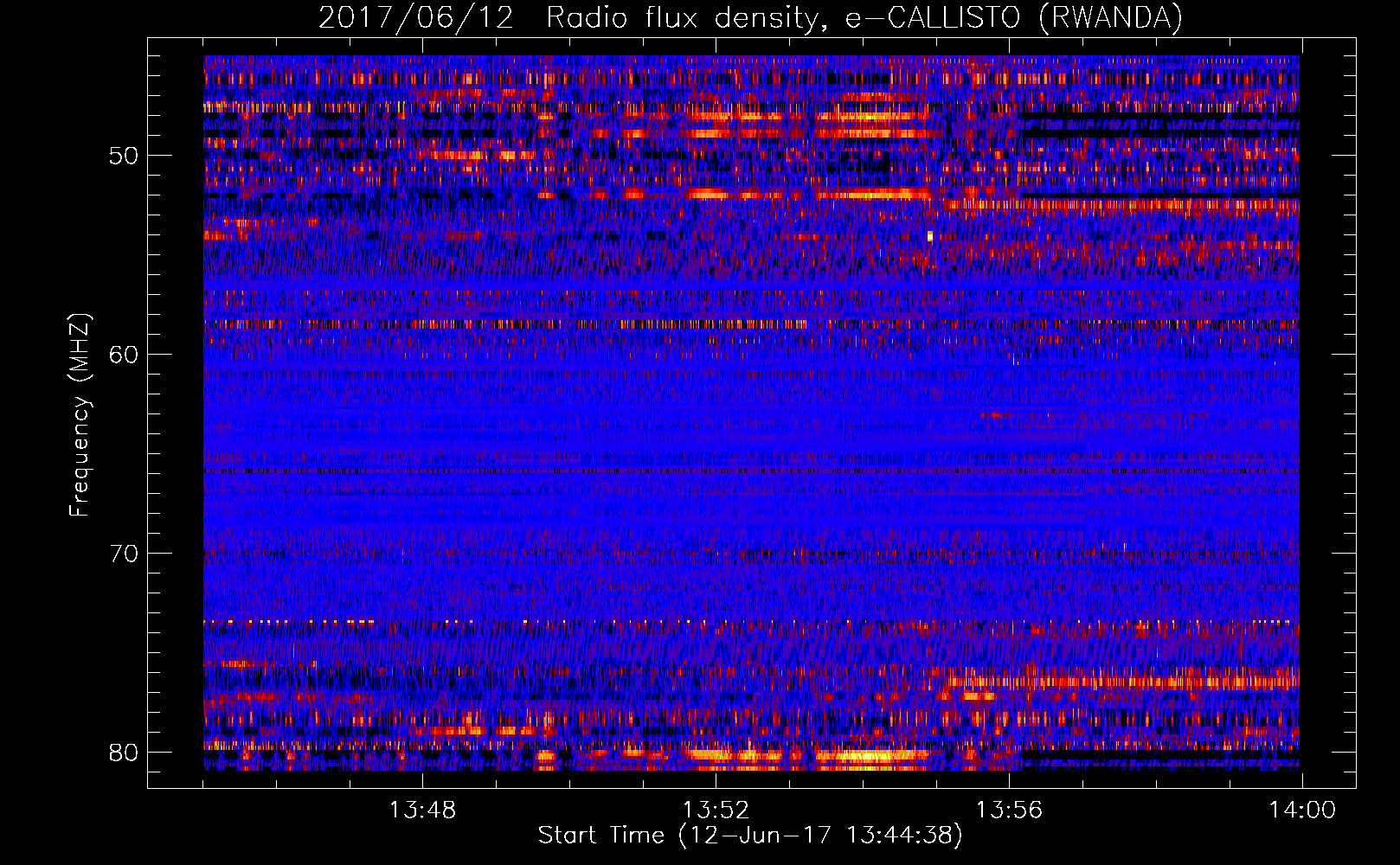Click the 50 frequency tick label

point(124,156)
